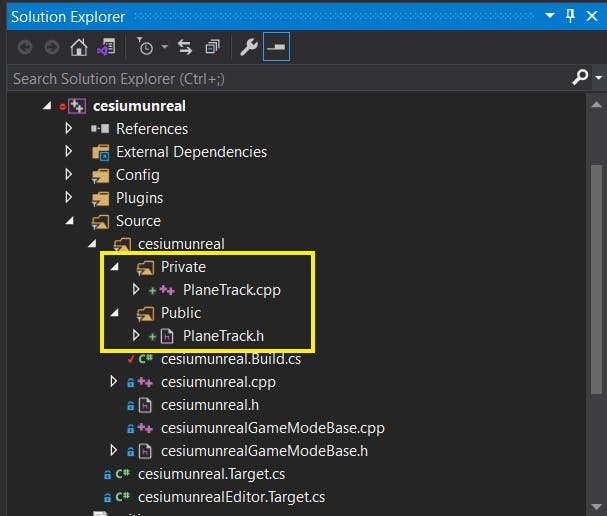Open the Solution Explorer window position dropdown
Screen dimensions: 607x516
tap(550, 15)
